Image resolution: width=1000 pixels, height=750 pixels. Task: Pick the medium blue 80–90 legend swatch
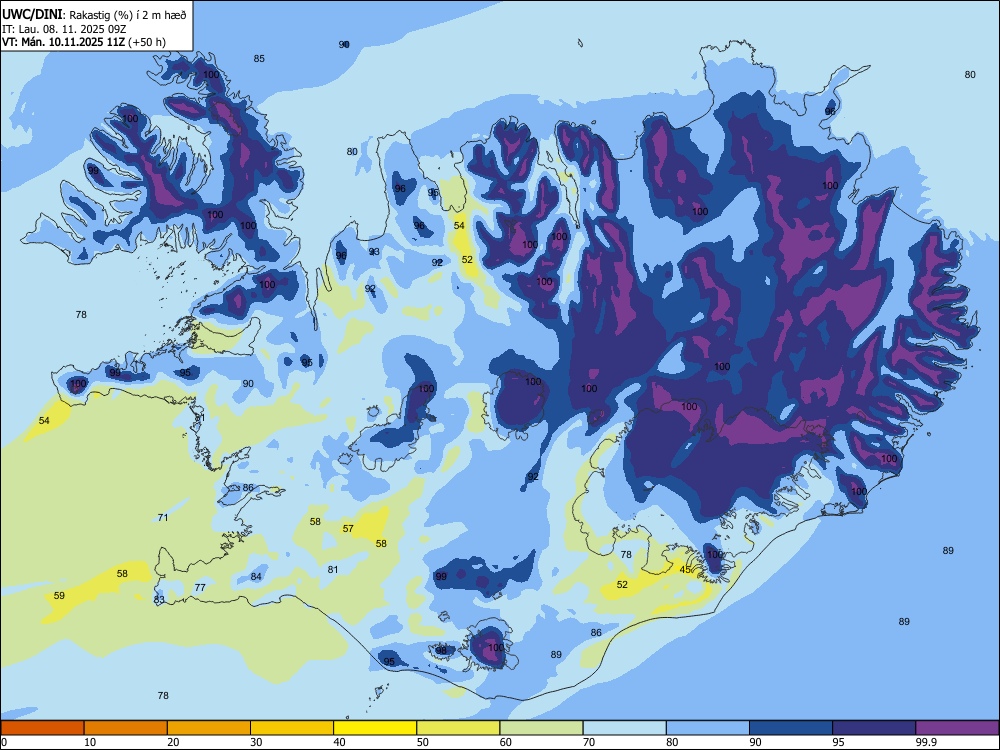[x=708, y=728]
